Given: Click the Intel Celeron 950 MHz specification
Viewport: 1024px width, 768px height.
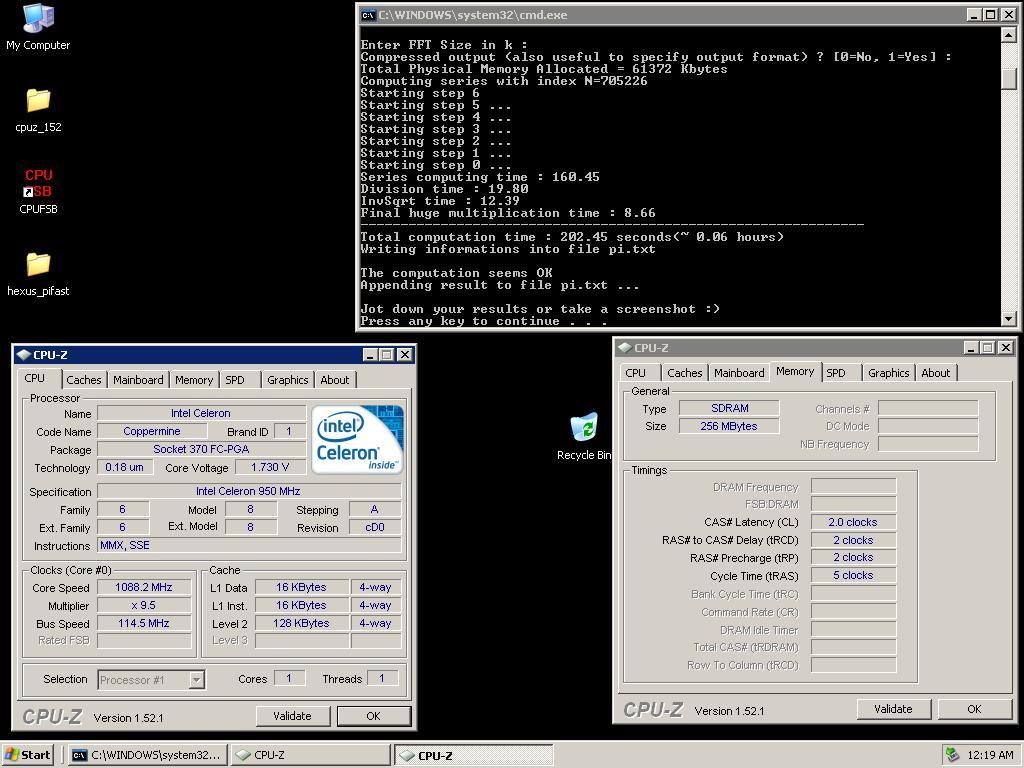Looking at the screenshot, I should 249,490.
